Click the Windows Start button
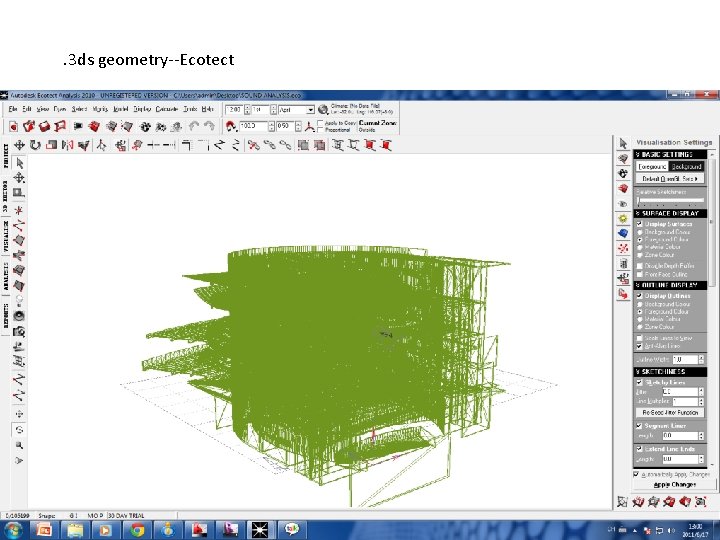The width and height of the screenshot is (720, 540). (12, 530)
